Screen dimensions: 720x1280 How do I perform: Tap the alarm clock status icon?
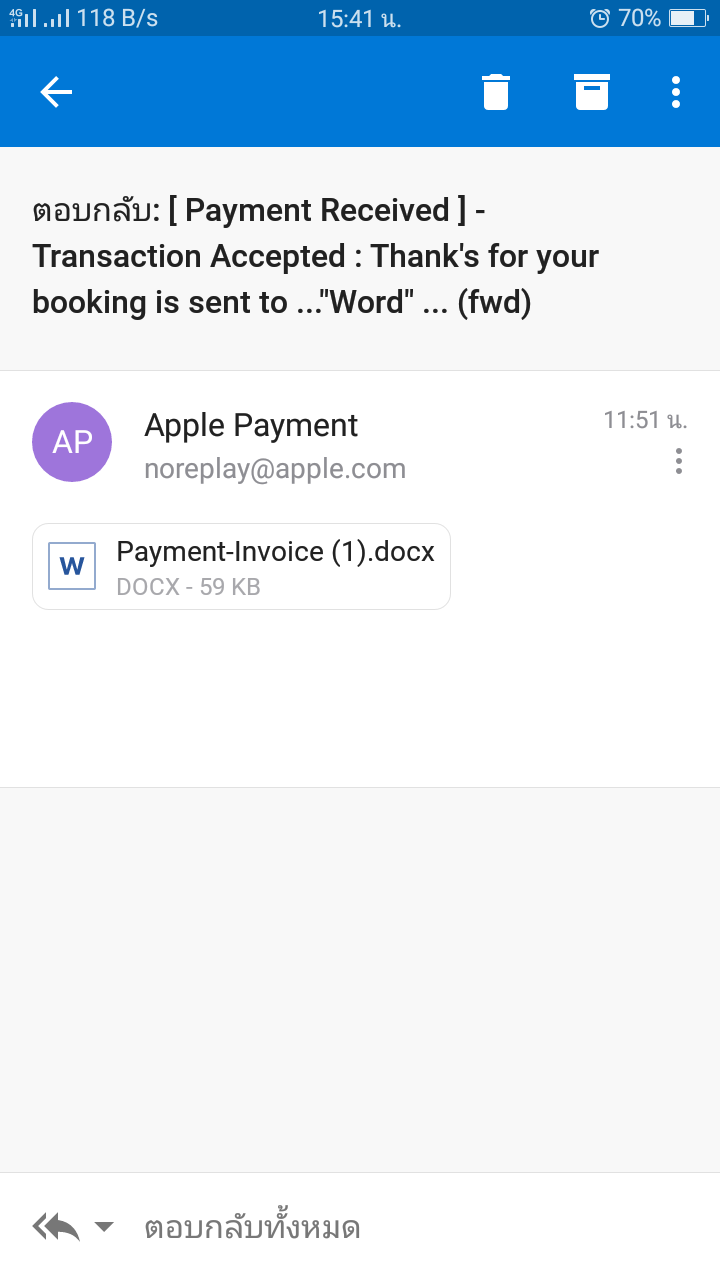pos(600,18)
